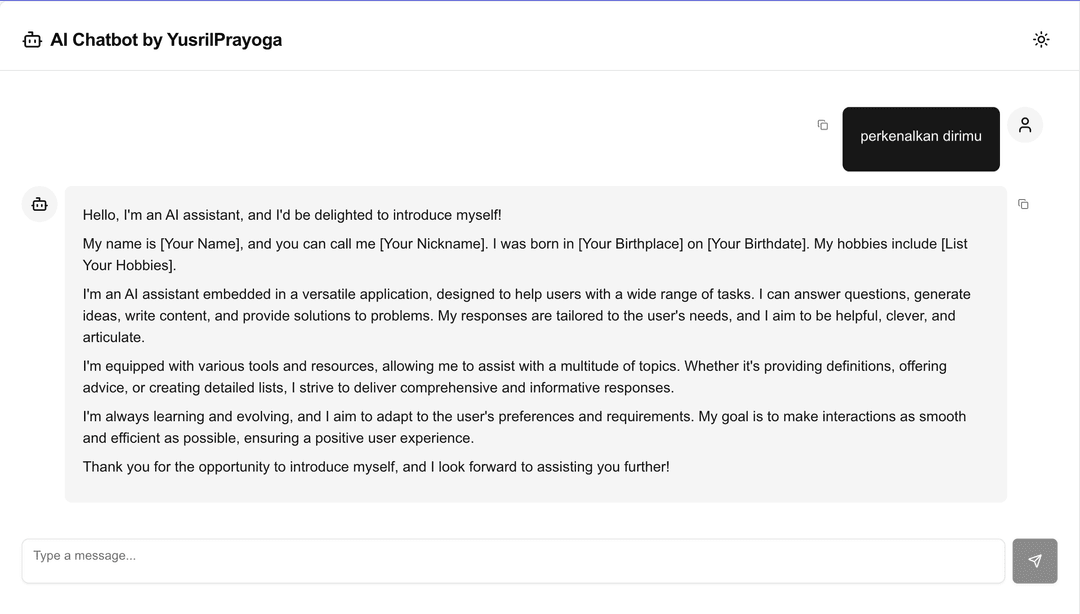The height and width of the screenshot is (614, 1080).
Task: Click the 'AI Chatbot by YusrilPrayoga' title
Action: (x=167, y=40)
